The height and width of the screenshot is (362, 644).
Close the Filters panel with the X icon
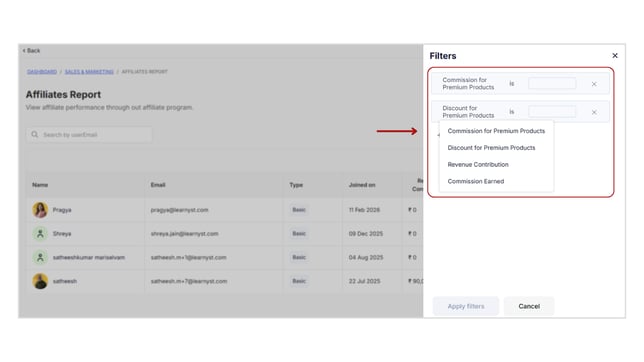point(614,55)
